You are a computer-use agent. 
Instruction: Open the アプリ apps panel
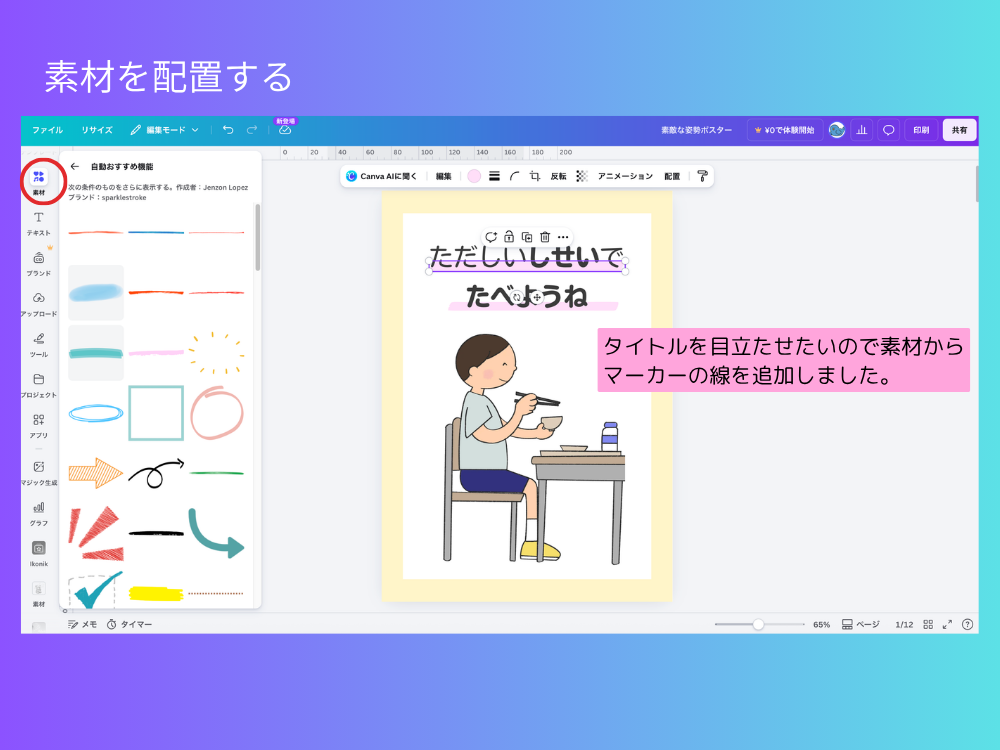39,425
